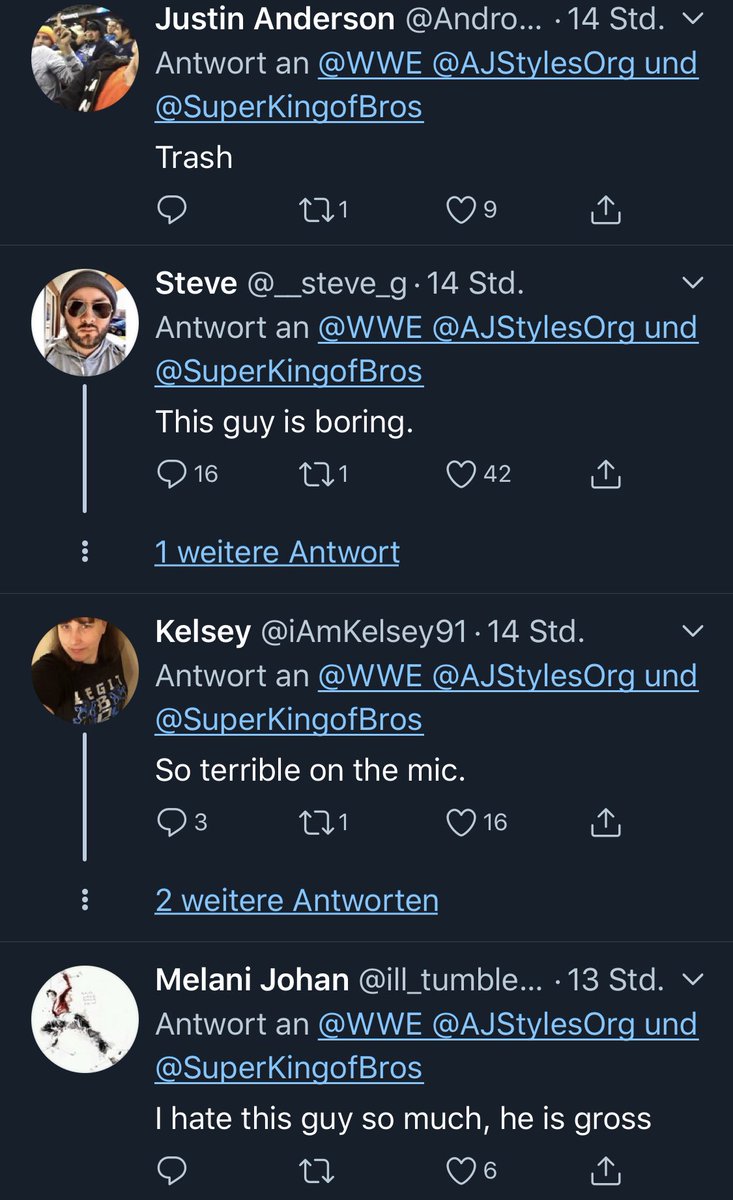This screenshot has height=1200, width=733.
Task: Open the options chevron on Justin Anderson's tweet
Action: (x=692, y=19)
